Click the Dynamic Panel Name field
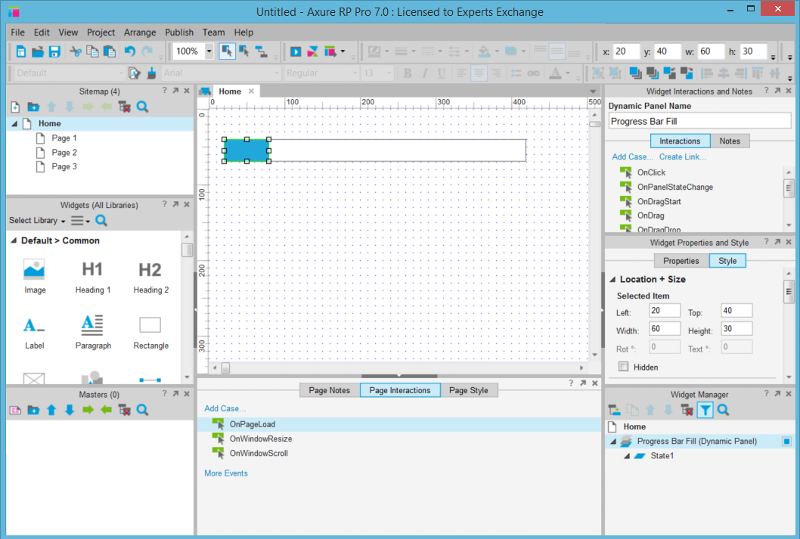 (699, 121)
